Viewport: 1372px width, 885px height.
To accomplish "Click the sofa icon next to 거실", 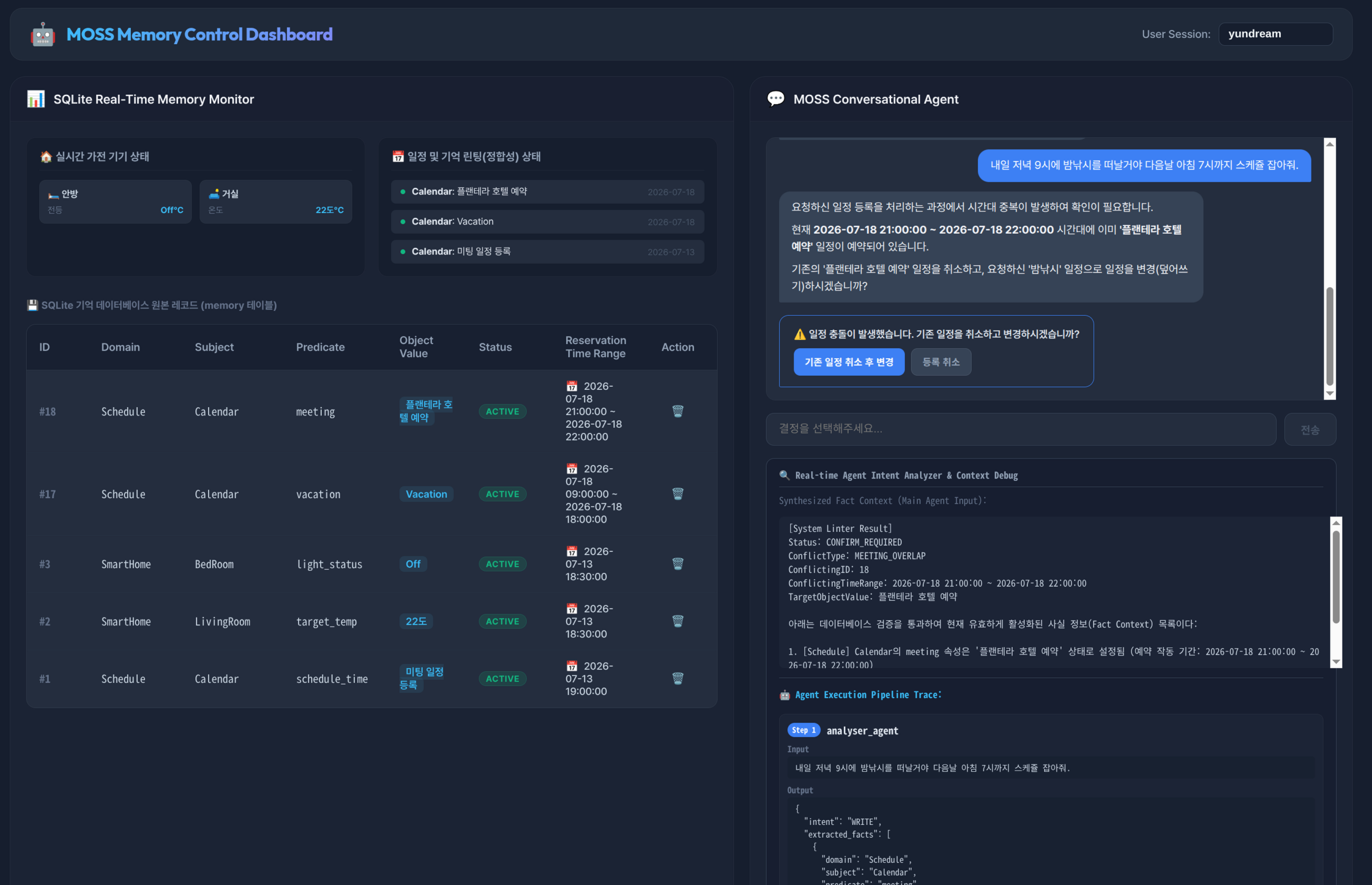I will [x=214, y=194].
